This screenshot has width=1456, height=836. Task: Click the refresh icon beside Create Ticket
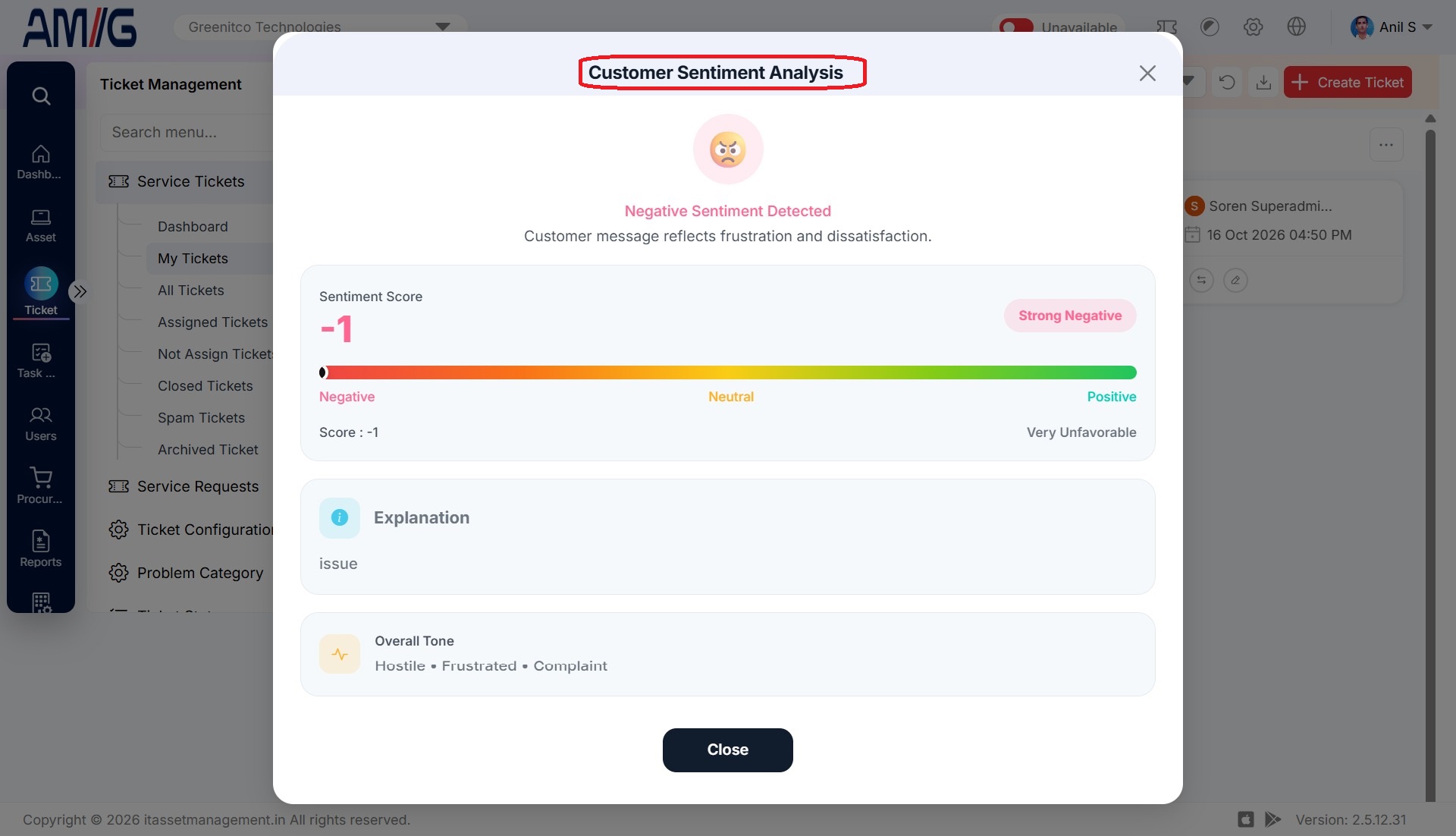1227,82
